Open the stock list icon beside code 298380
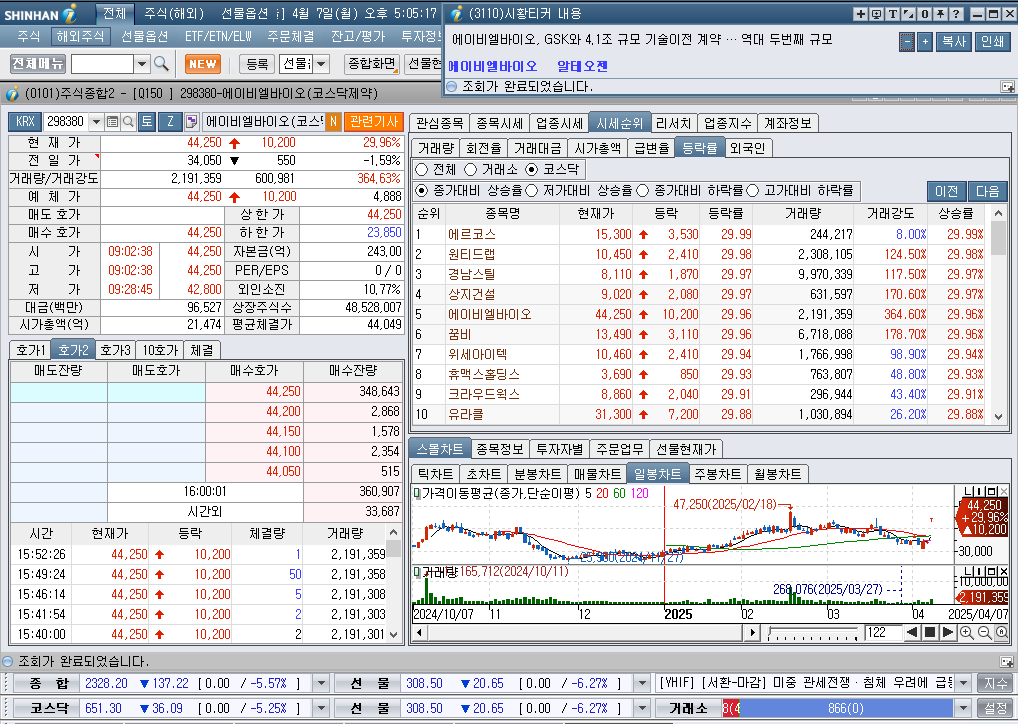Image resolution: width=1018 pixels, height=724 pixels. [x=112, y=121]
